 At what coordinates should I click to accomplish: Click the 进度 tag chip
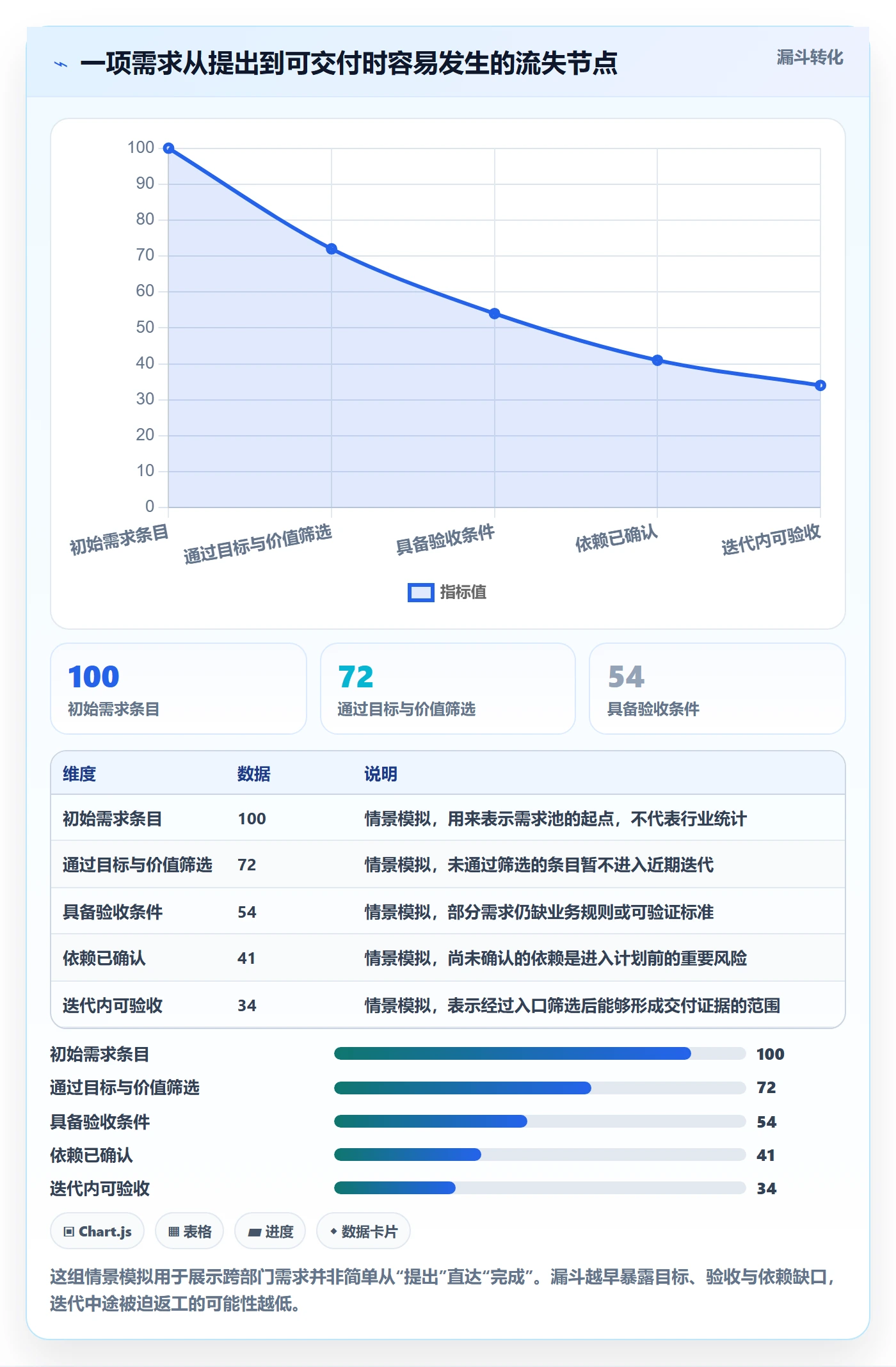pyautogui.click(x=270, y=1231)
